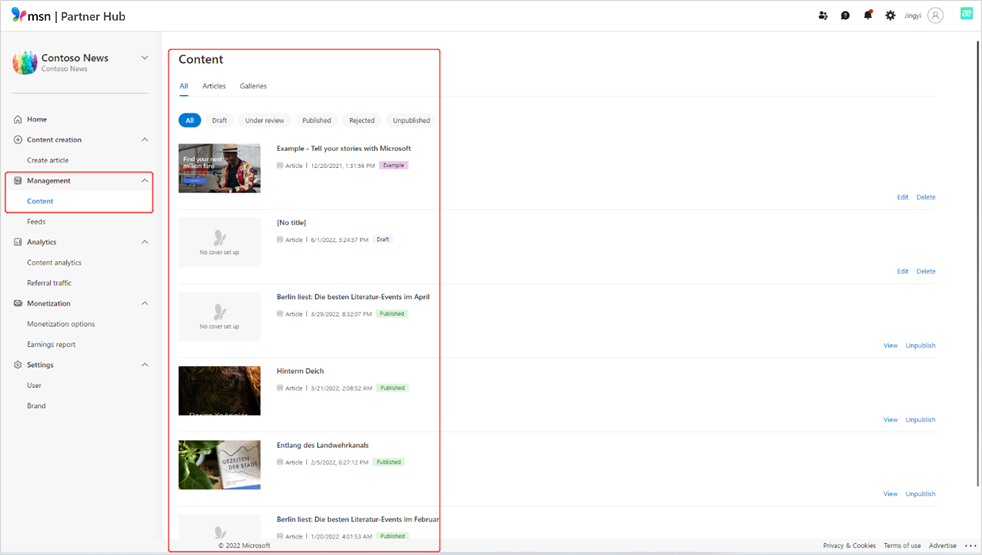Open the help question bubble icon
Screen dimensions: 982x555
point(845,15)
